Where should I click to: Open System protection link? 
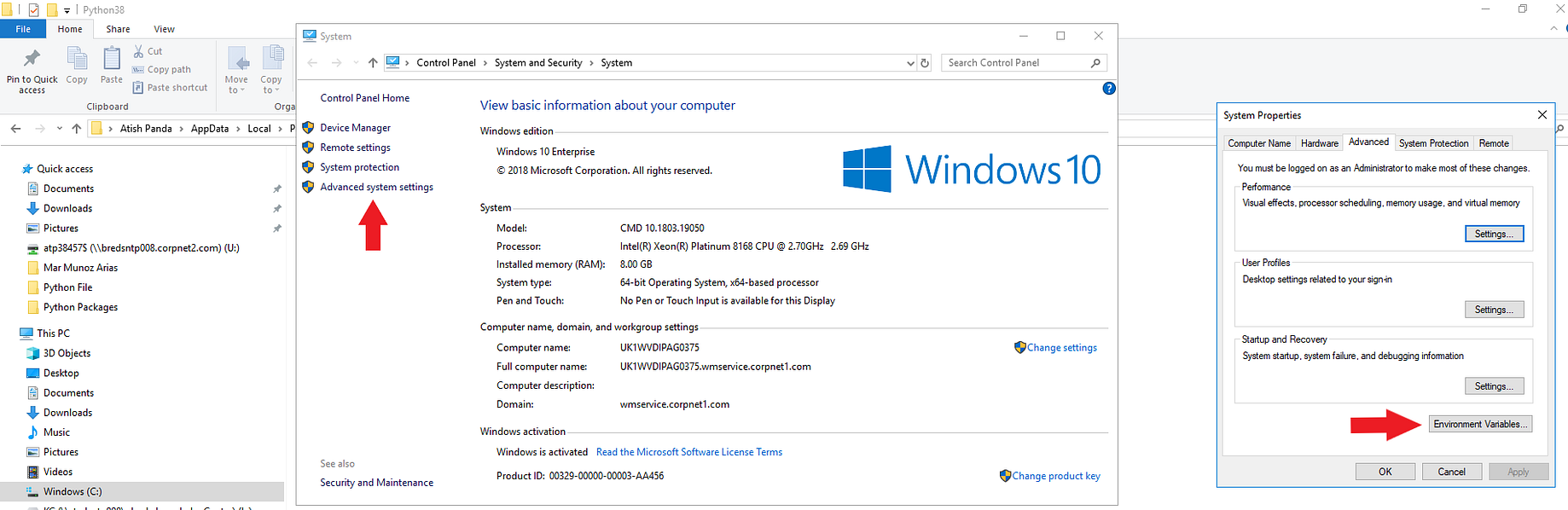(359, 167)
